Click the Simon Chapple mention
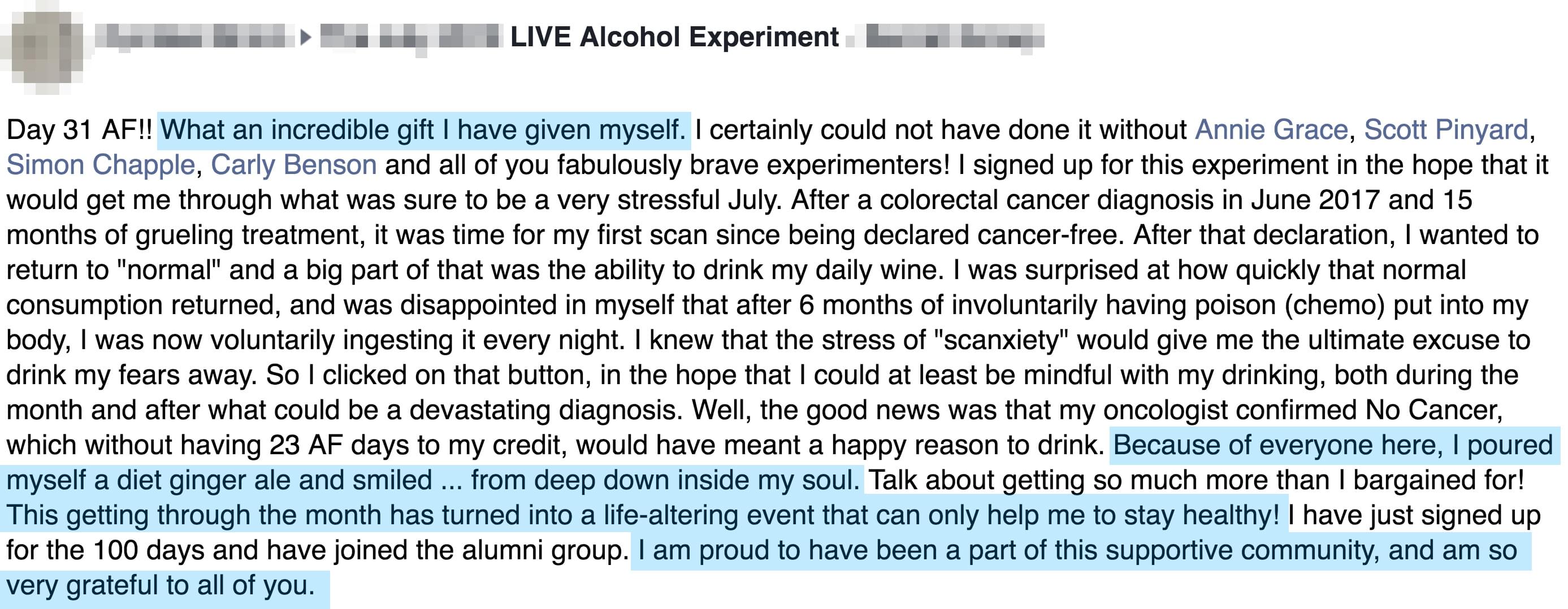 (x=101, y=166)
